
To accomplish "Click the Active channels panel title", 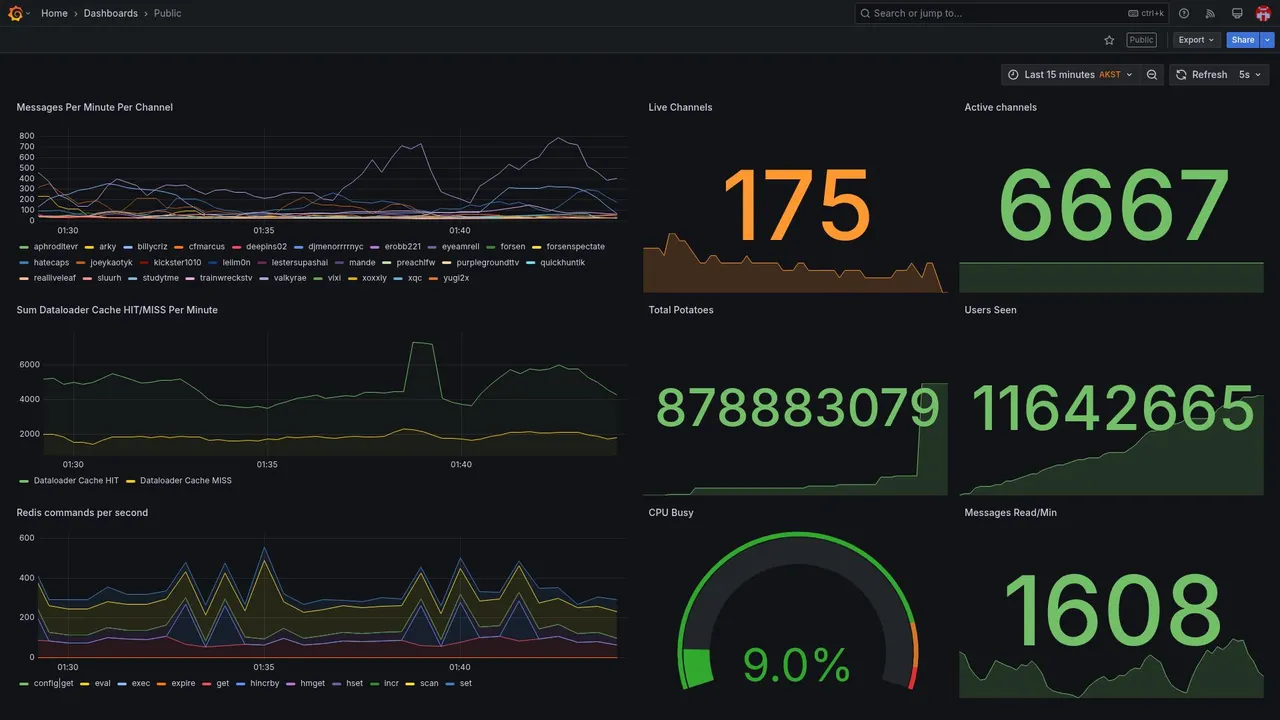I will tap(1000, 107).
